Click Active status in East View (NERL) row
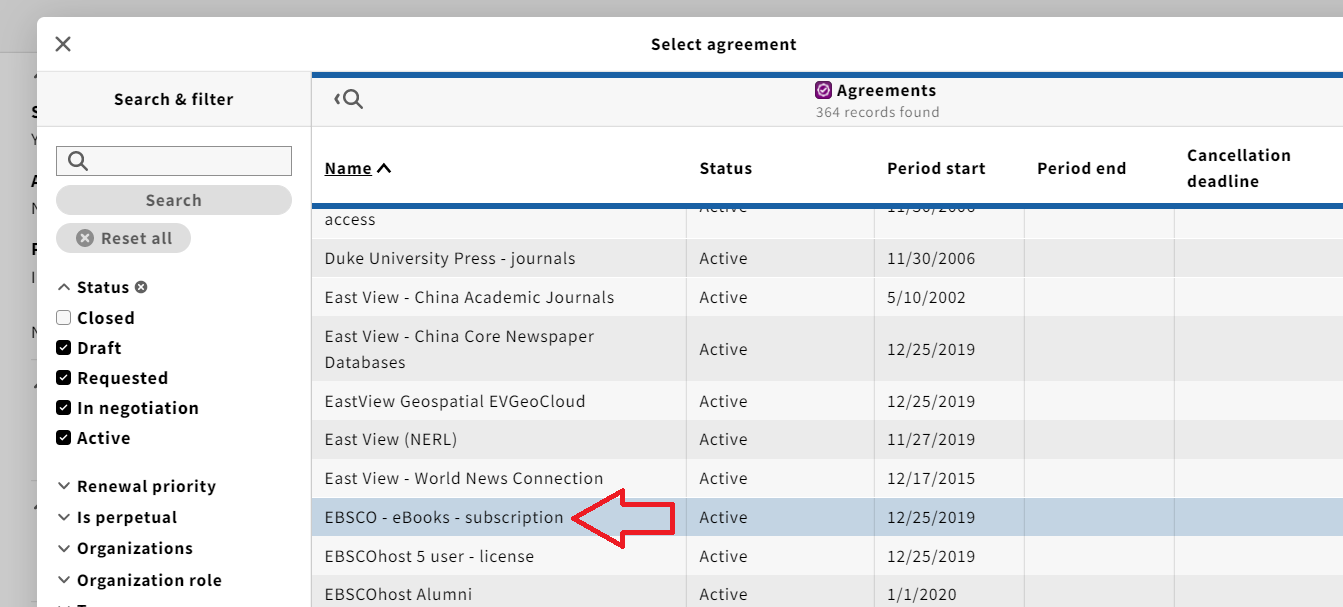Viewport: 1343px width, 607px height. (724, 439)
